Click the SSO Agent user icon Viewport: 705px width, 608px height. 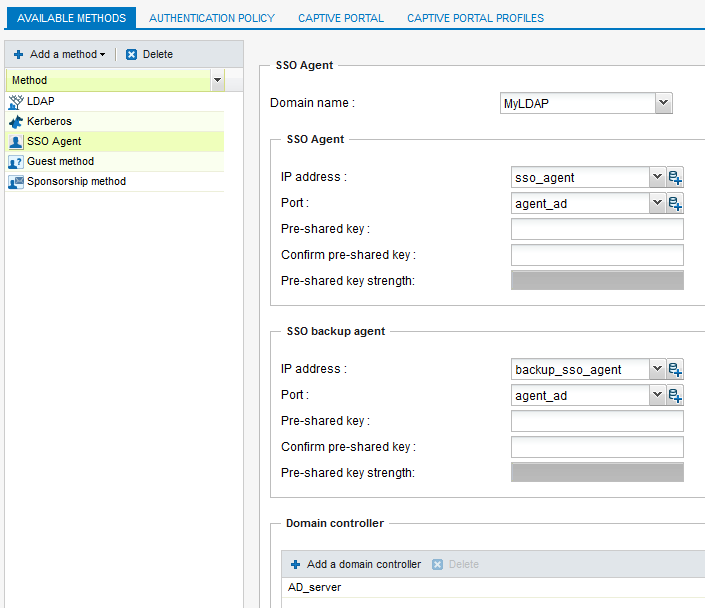pos(16,142)
